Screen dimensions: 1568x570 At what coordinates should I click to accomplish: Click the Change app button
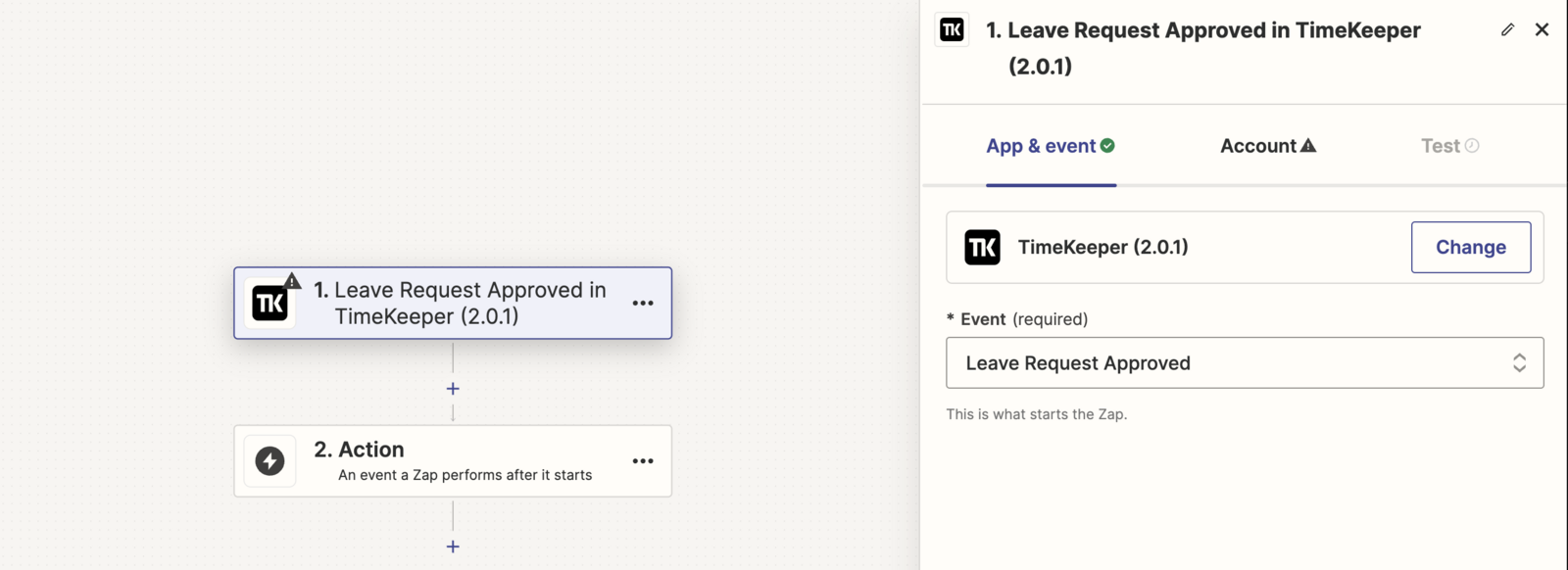click(x=1471, y=248)
